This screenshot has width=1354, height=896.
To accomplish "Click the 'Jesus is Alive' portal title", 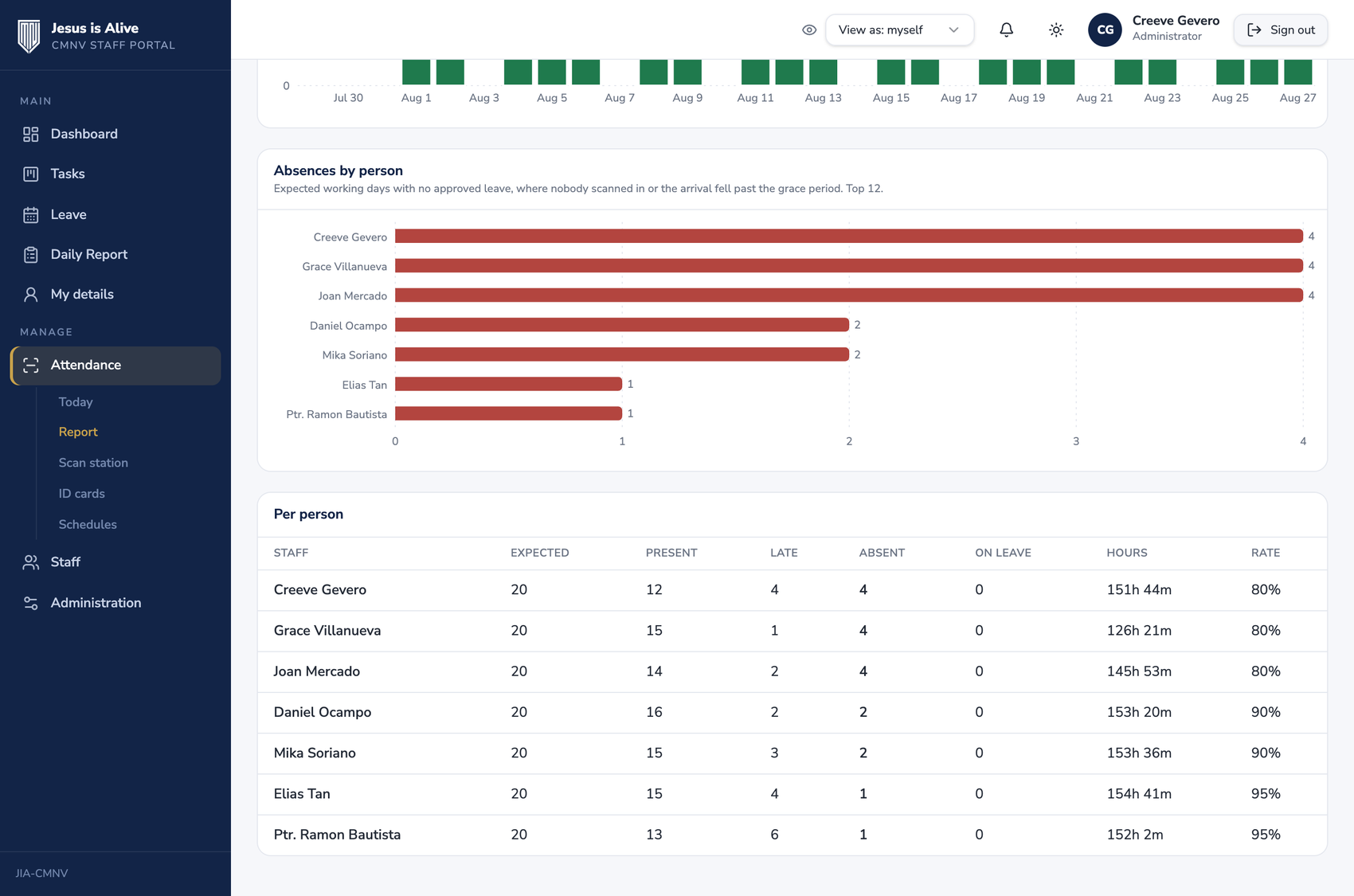I will tap(95, 28).
